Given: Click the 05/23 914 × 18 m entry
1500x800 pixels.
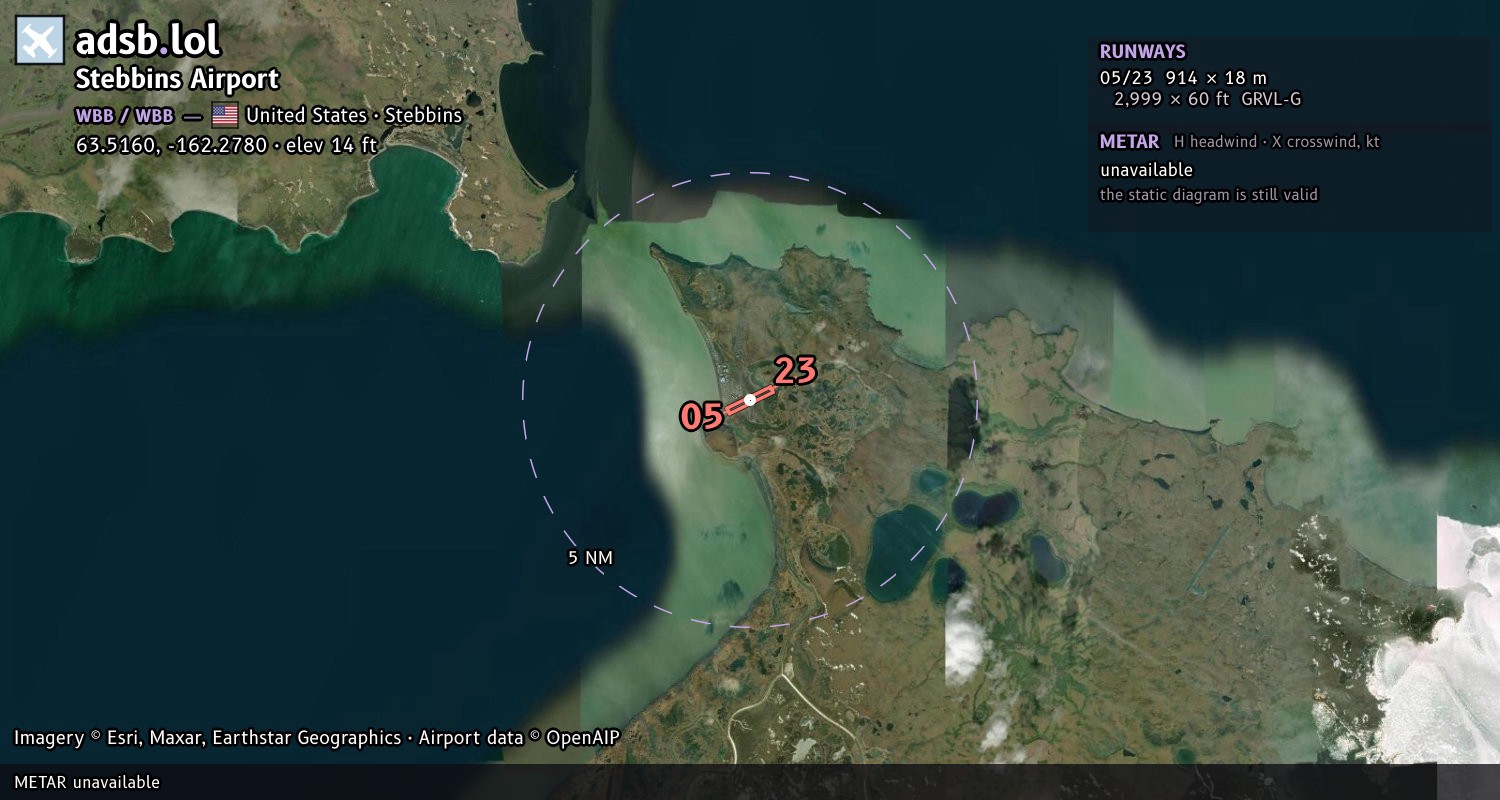Looking at the screenshot, I should pos(1183,77).
